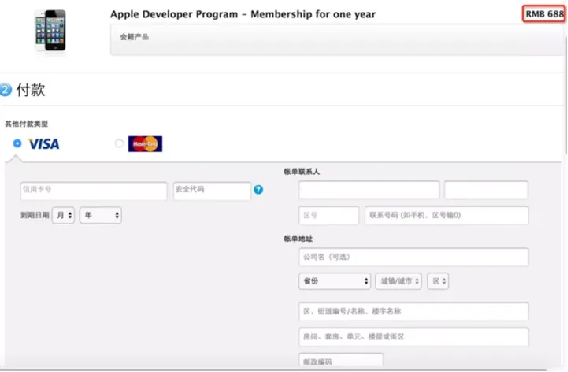Select the MasterCard payment radio button
568x372 pixels.
tap(119, 144)
